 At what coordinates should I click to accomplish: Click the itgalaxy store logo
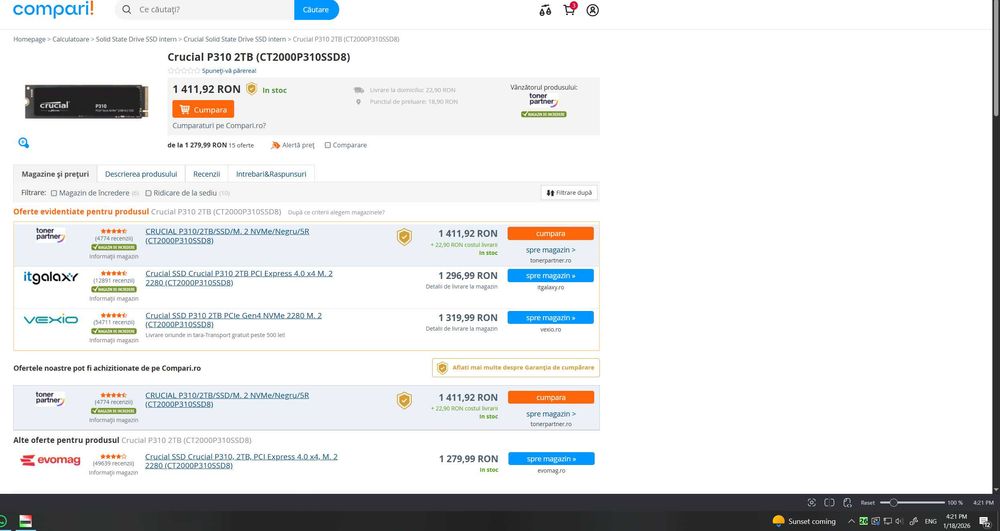(x=50, y=277)
